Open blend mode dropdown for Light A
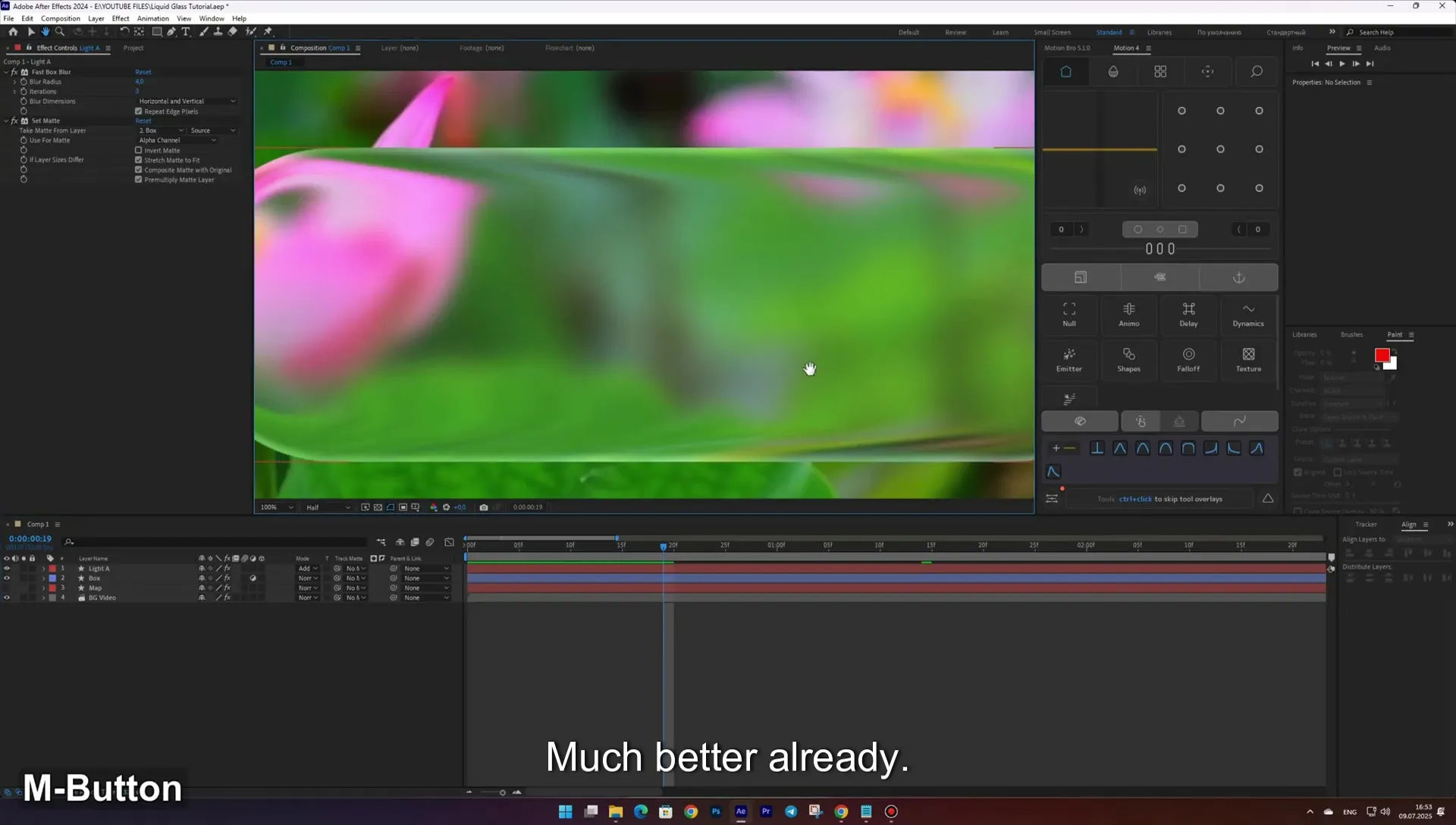This screenshot has width=1456, height=825. [307, 569]
